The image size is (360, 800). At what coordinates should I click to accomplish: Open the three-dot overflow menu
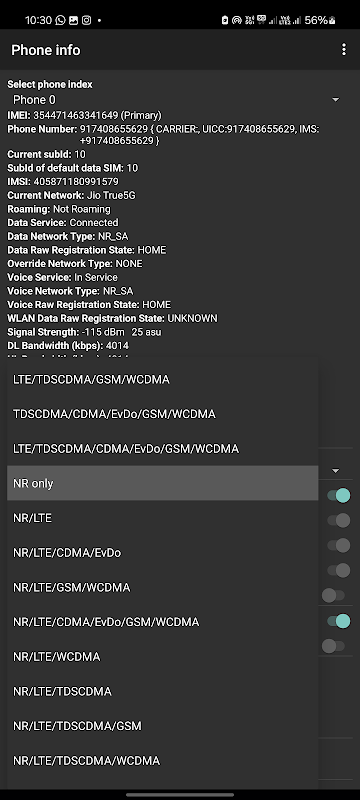click(x=344, y=49)
